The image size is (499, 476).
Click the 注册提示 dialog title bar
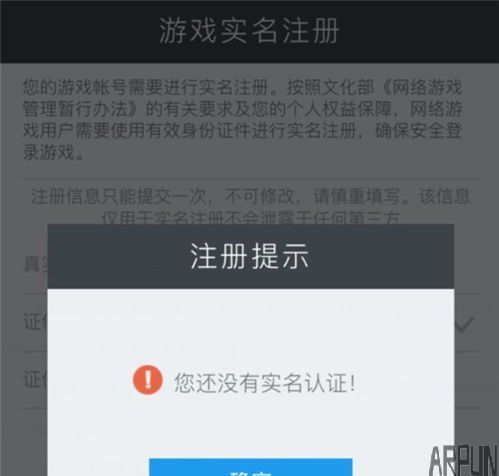click(251, 256)
